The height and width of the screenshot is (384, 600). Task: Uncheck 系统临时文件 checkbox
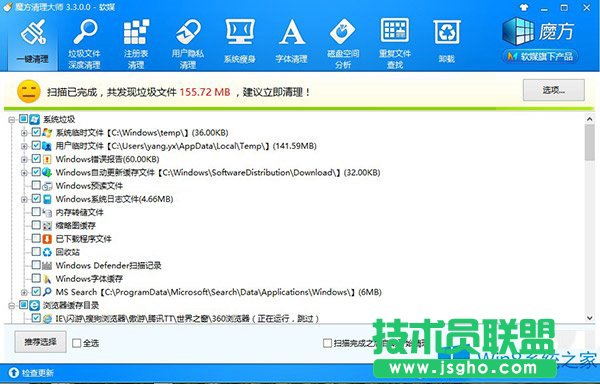[36, 132]
